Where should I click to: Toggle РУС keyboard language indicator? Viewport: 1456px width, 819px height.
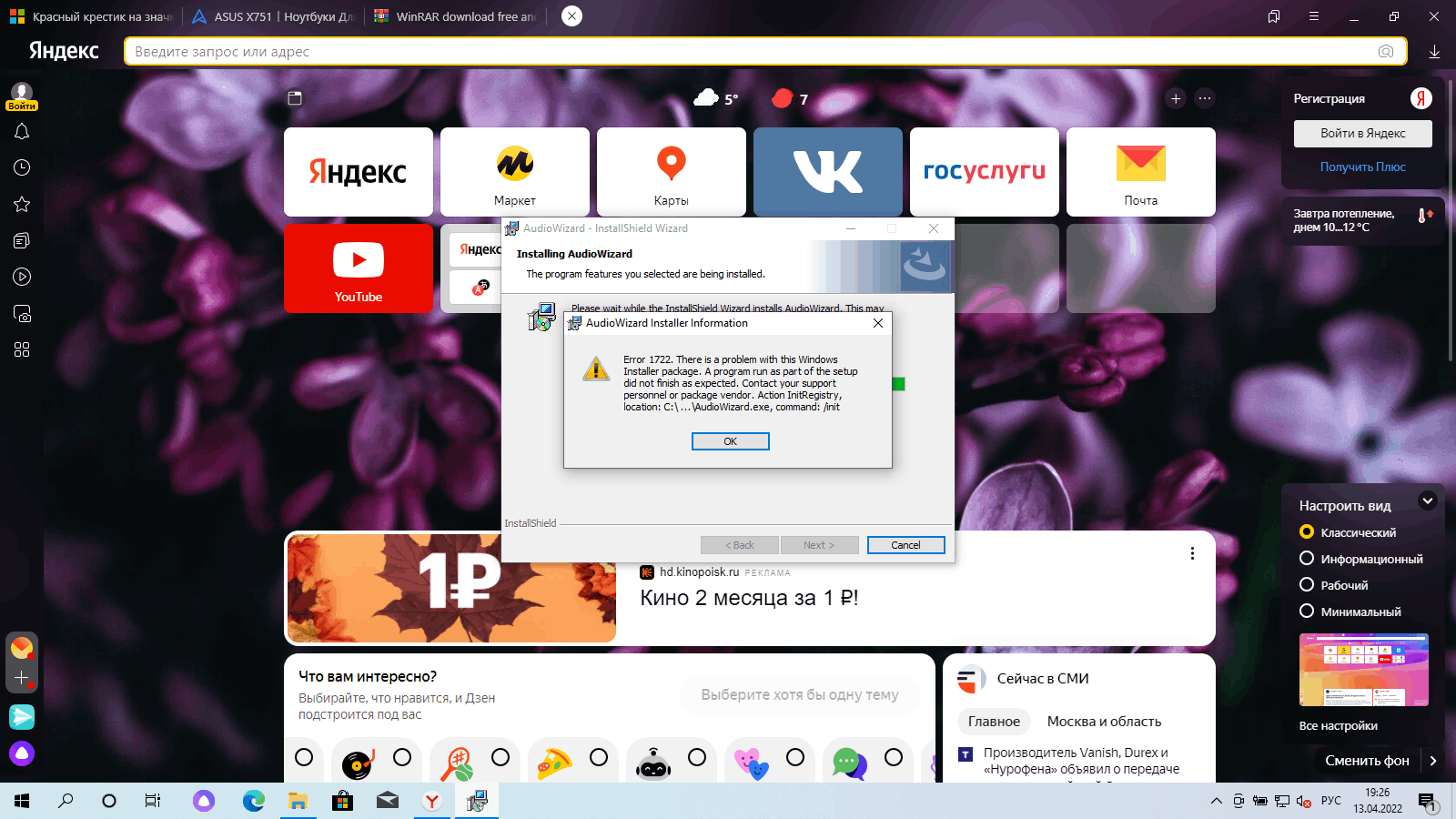pos(1331,801)
